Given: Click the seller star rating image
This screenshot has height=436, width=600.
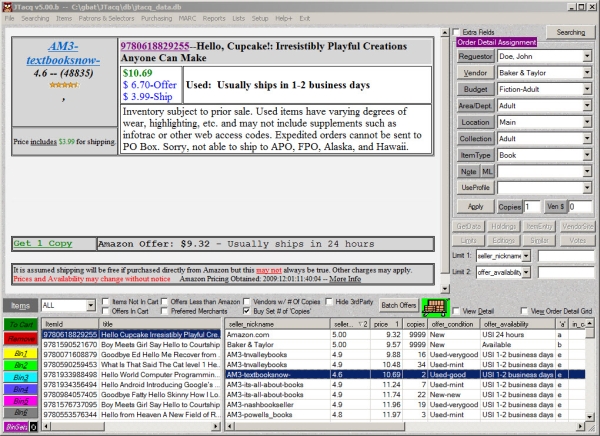Looking at the screenshot, I should click(64, 85).
